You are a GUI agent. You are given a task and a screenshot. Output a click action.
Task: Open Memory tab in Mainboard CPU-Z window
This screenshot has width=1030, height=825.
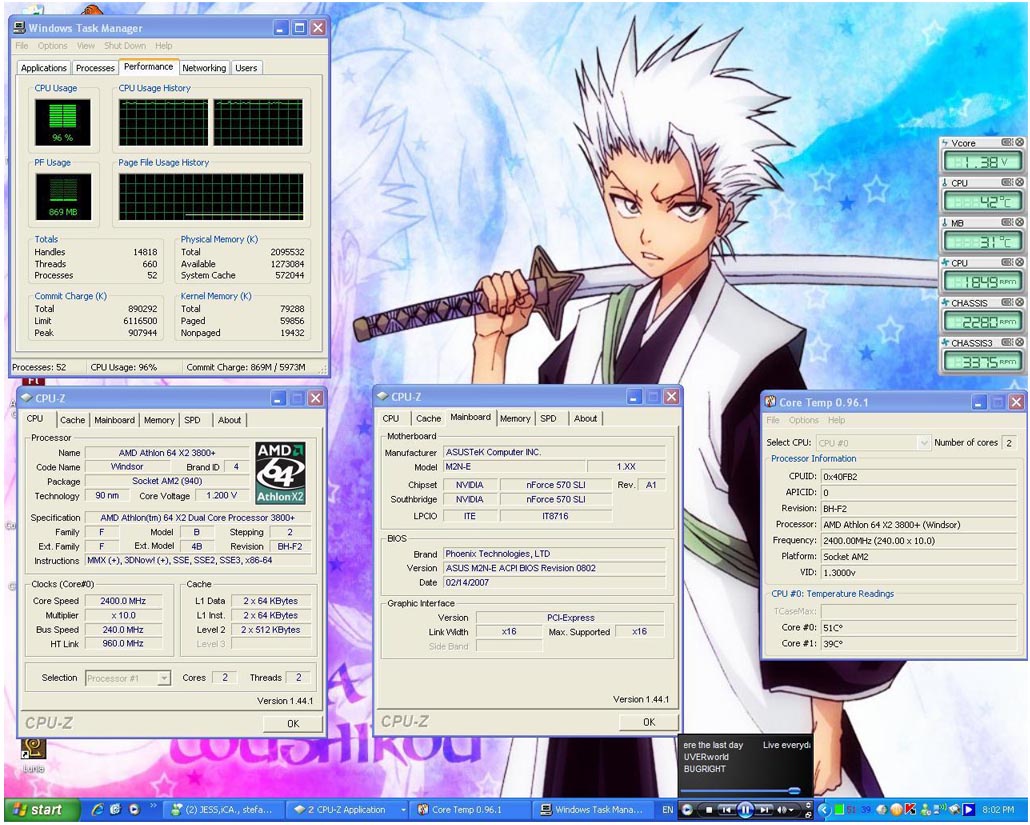[x=515, y=418]
